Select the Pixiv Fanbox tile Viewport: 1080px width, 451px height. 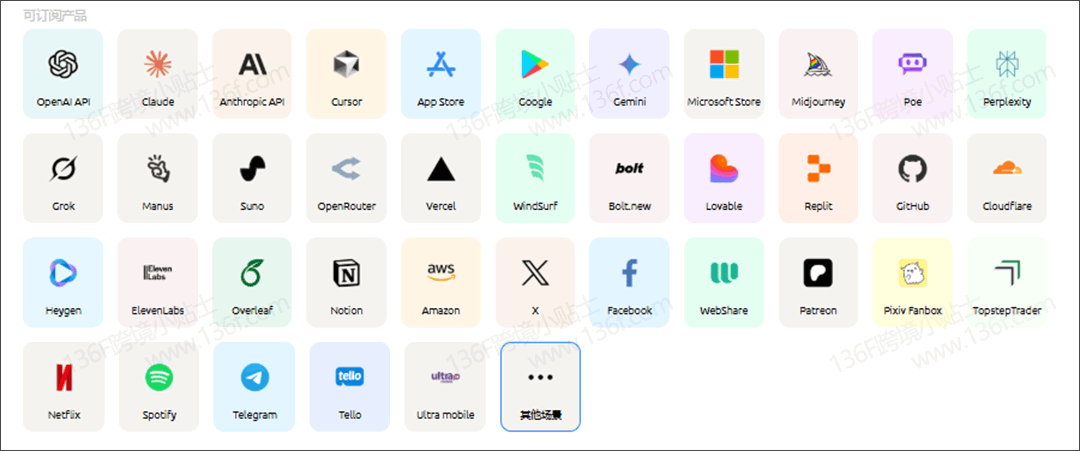click(913, 282)
